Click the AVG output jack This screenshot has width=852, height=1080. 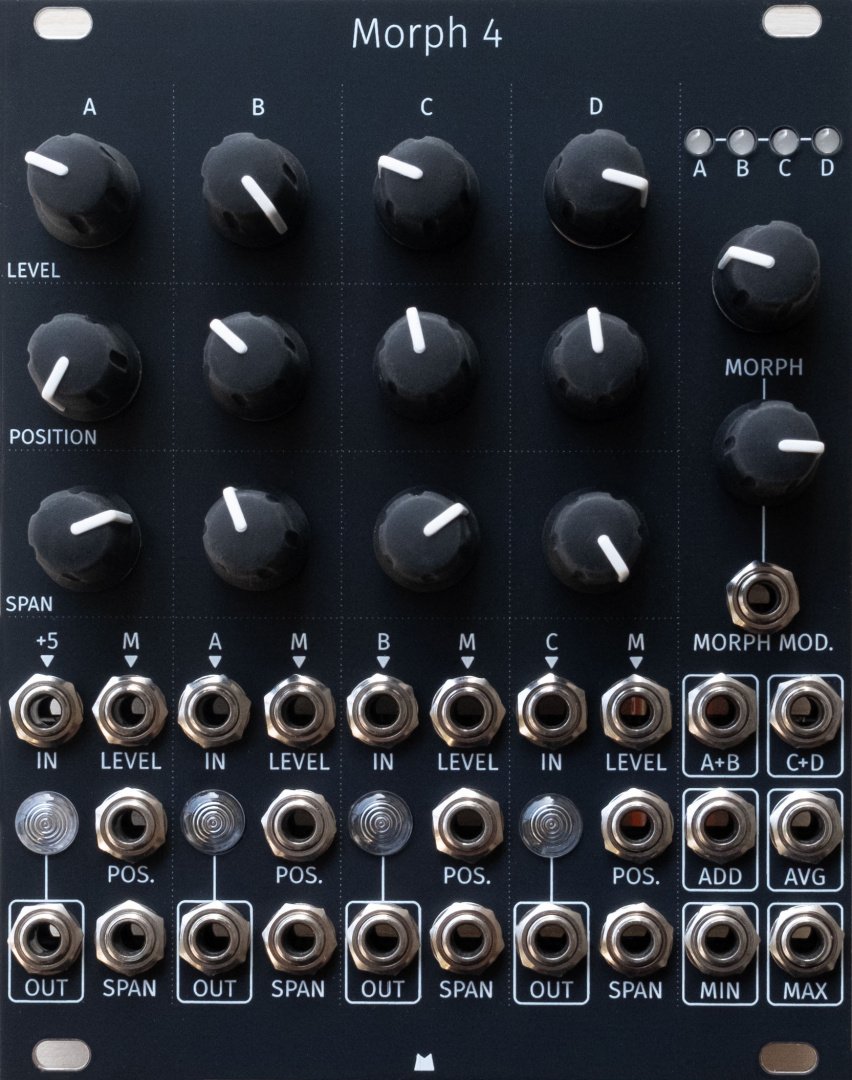(x=805, y=827)
